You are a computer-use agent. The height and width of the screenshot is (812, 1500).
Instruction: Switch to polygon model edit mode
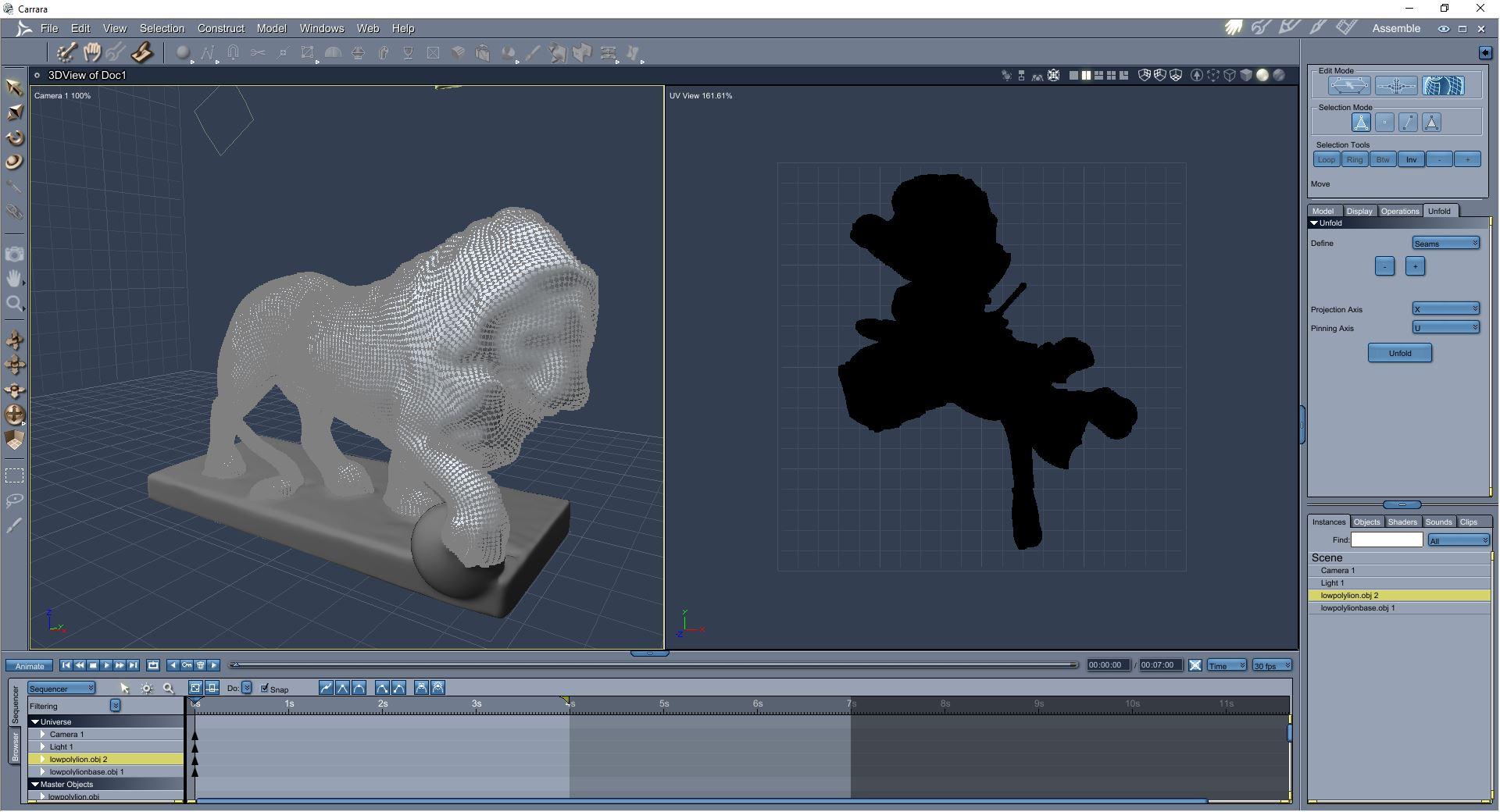coord(1349,86)
